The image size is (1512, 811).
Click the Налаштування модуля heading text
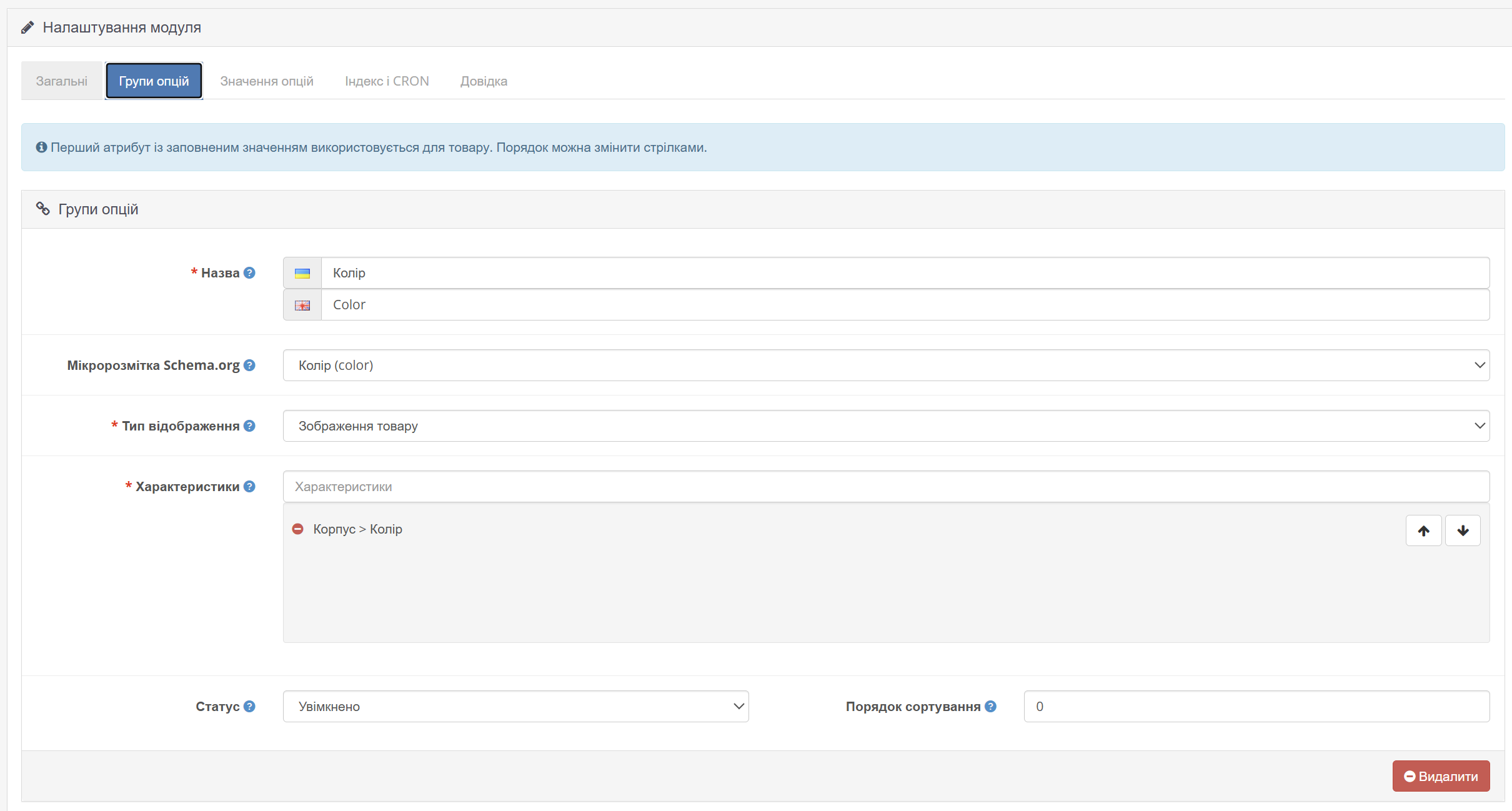[x=122, y=27]
